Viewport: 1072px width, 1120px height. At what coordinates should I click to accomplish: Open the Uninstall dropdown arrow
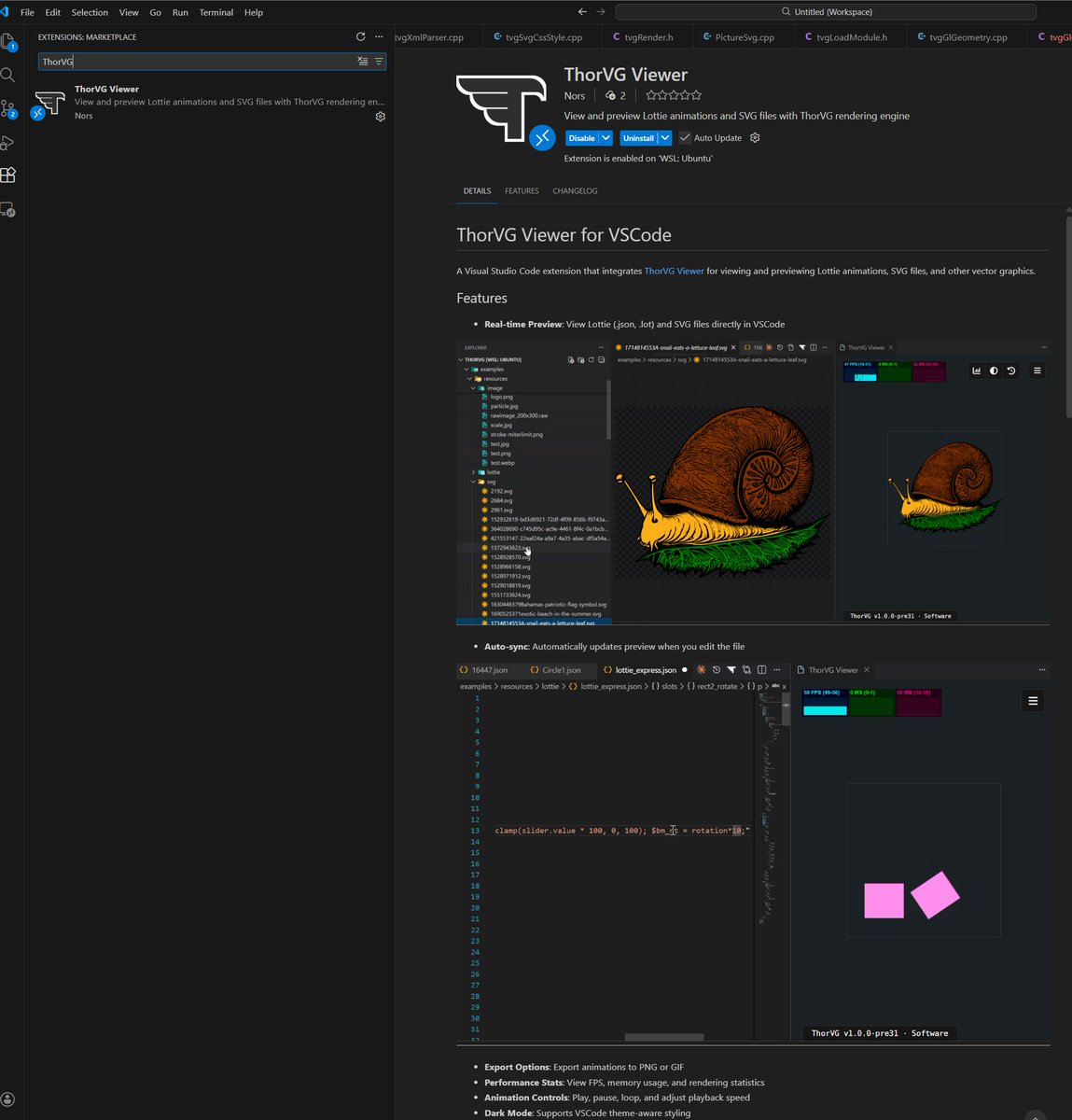[x=665, y=137]
